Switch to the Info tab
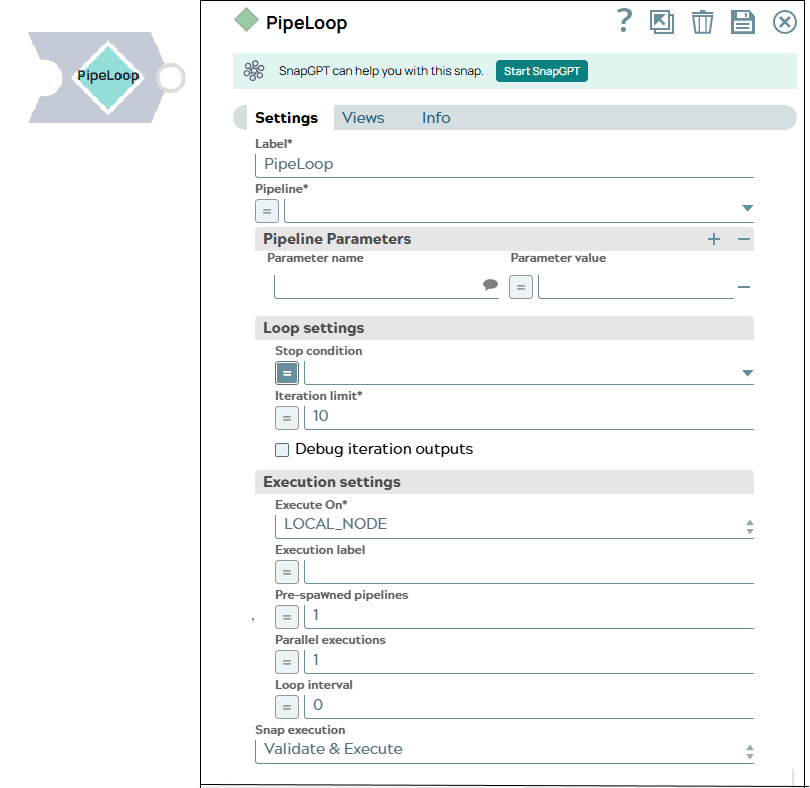The height and width of the screenshot is (788, 810). (x=436, y=118)
